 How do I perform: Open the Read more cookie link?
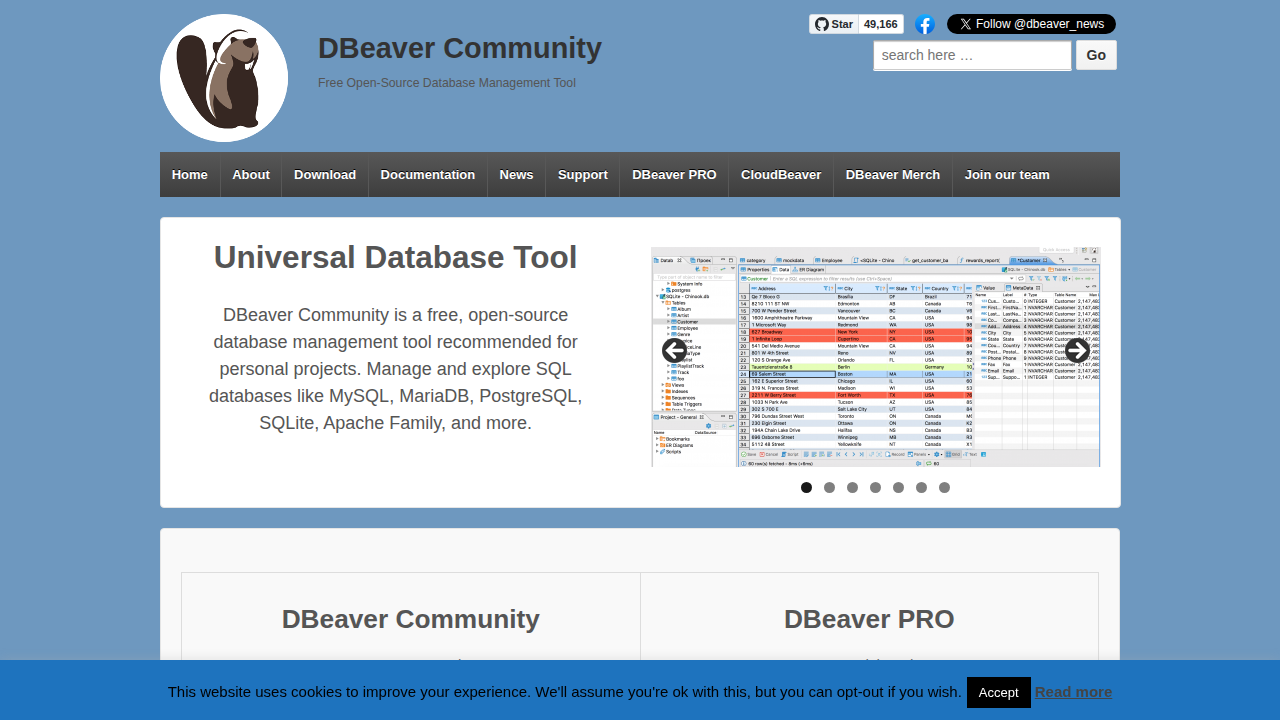pos(1073,692)
